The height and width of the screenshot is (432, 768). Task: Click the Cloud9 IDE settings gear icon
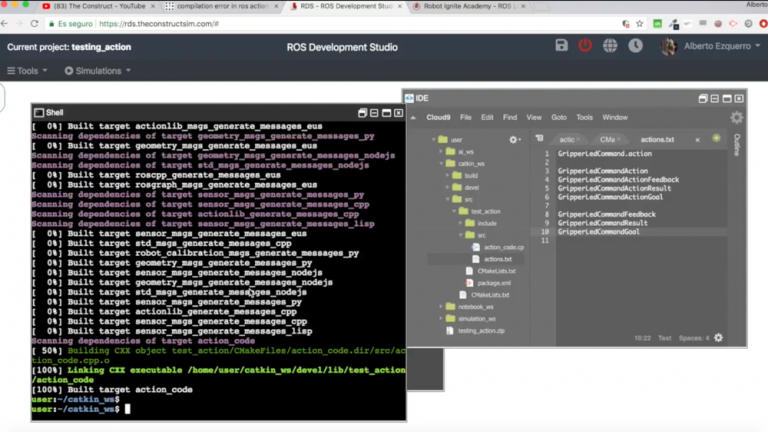point(736,118)
